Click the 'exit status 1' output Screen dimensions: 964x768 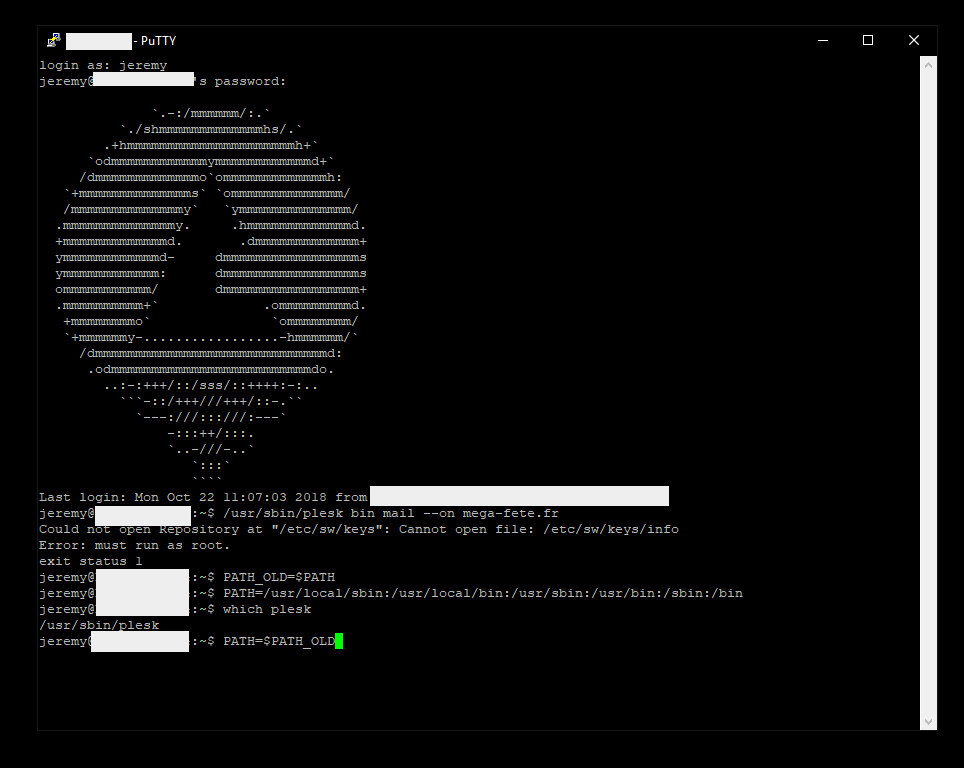pos(90,561)
